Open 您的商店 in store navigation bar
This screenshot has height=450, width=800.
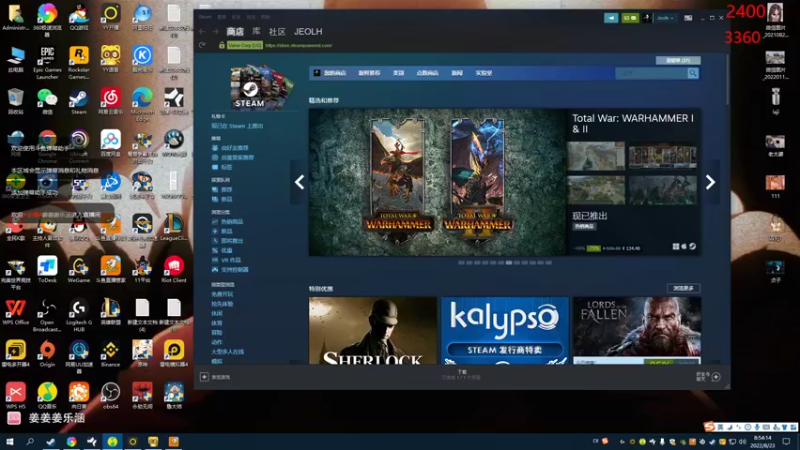(334, 73)
